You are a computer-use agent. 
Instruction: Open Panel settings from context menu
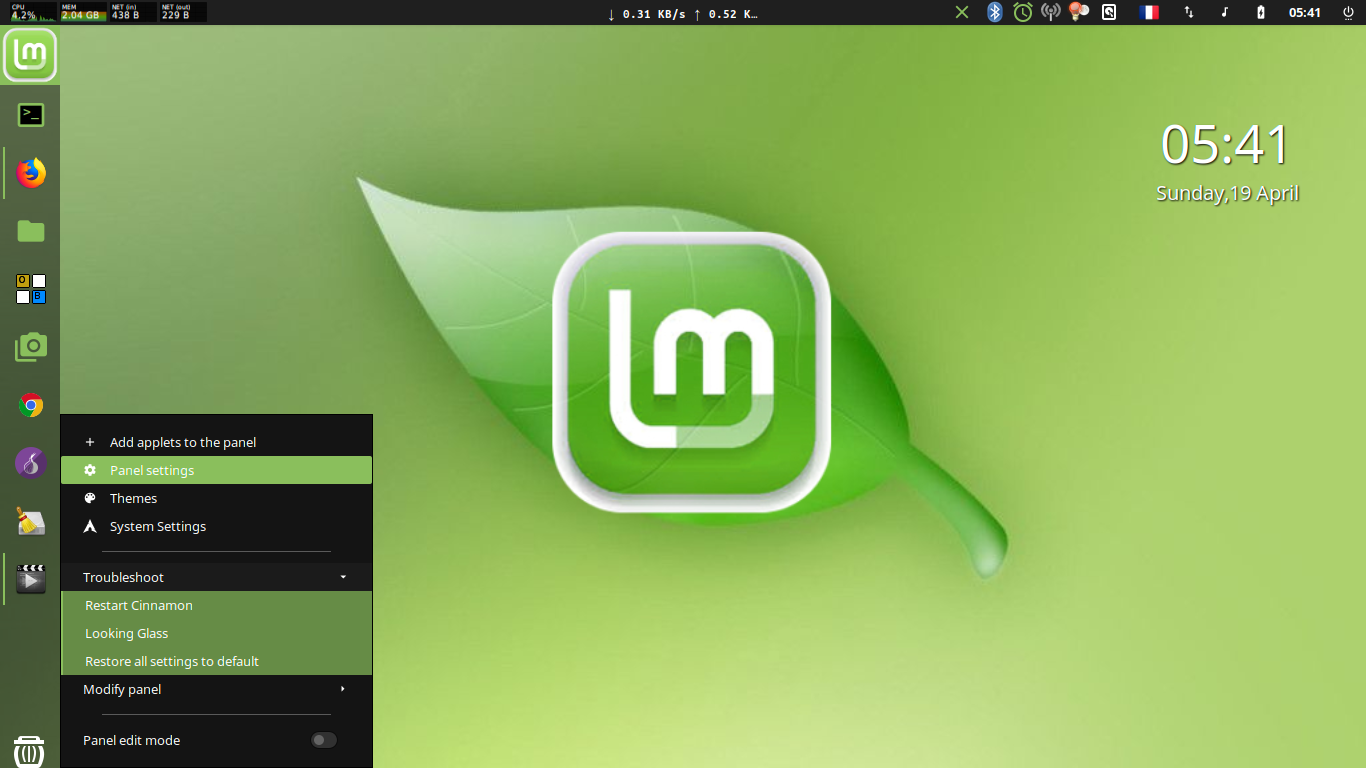216,470
